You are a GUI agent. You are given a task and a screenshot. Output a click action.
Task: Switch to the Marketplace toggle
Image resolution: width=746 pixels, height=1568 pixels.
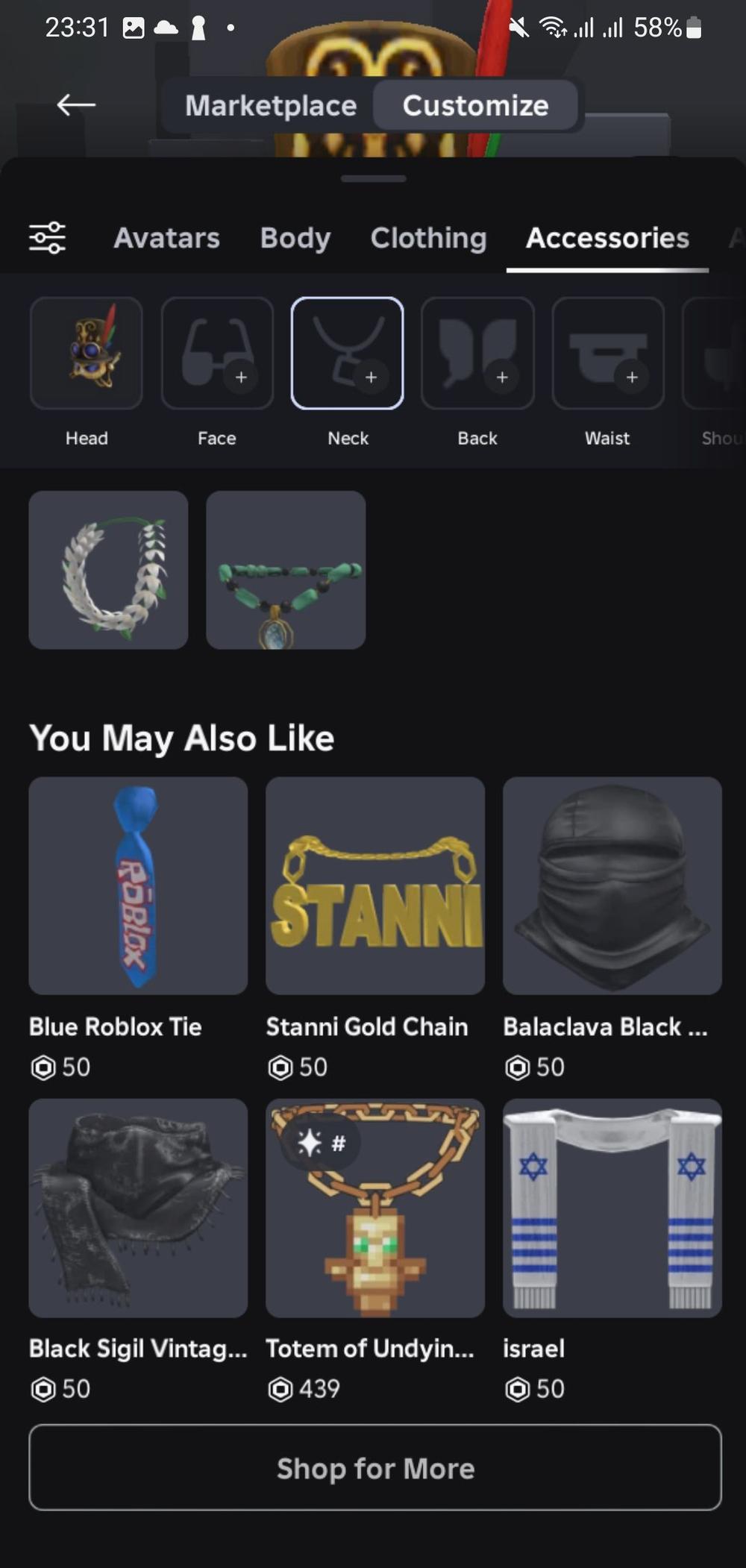point(271,105)
